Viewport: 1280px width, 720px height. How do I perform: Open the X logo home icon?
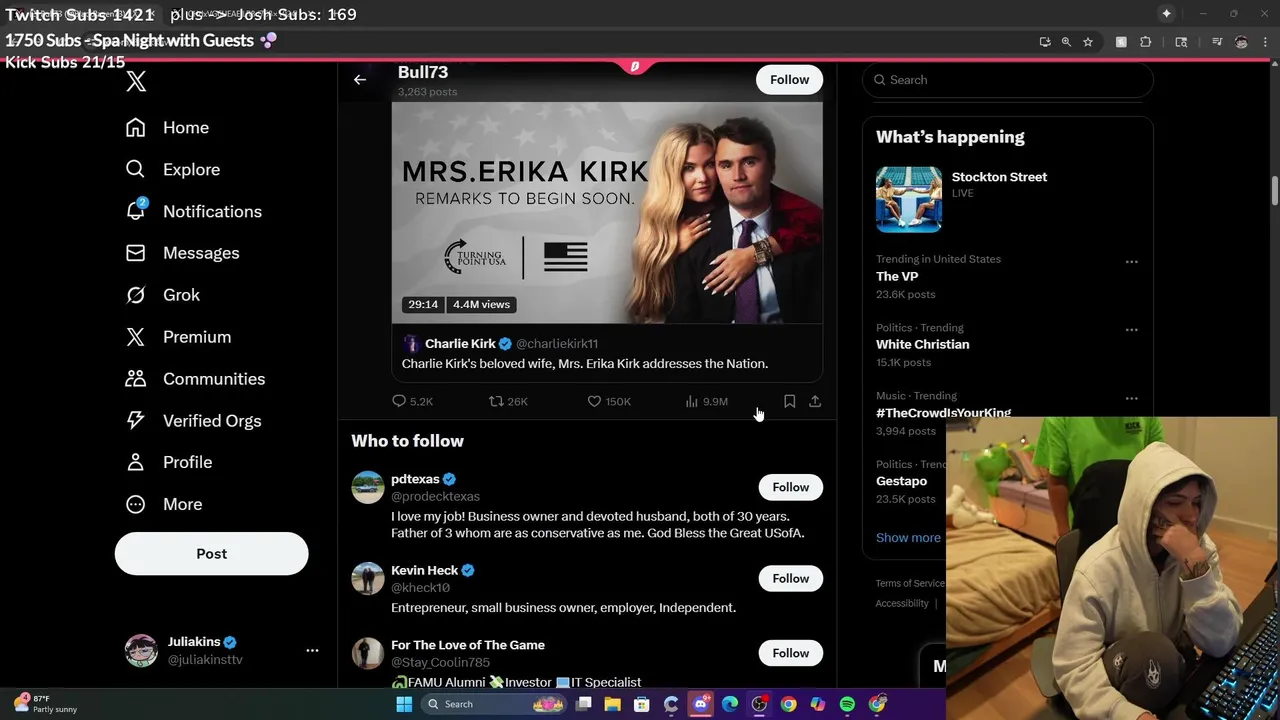136,82
